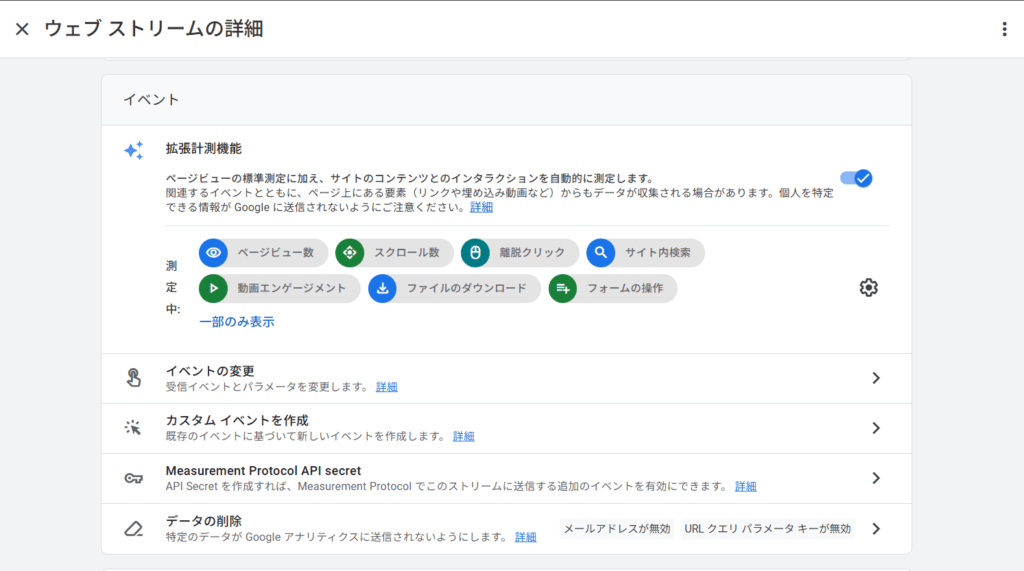Expand the カスタム イベントを作成 row chevron
The image size is (1024, 571).
876,428
